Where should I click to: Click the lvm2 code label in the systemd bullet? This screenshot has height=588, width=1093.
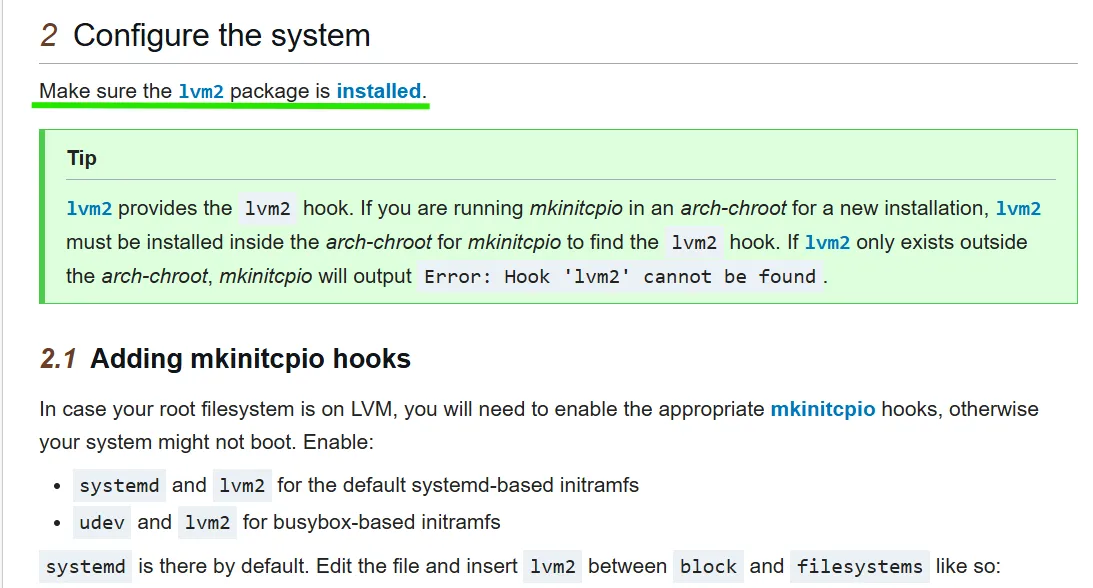point(242,486)
